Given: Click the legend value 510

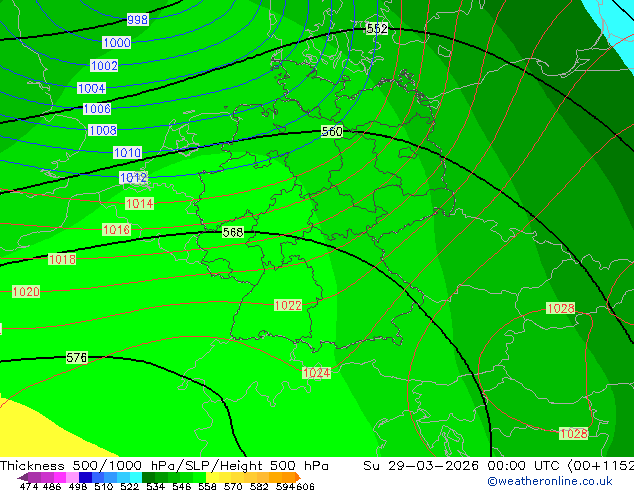Looking at the screenshot, I should coord(104,486).
